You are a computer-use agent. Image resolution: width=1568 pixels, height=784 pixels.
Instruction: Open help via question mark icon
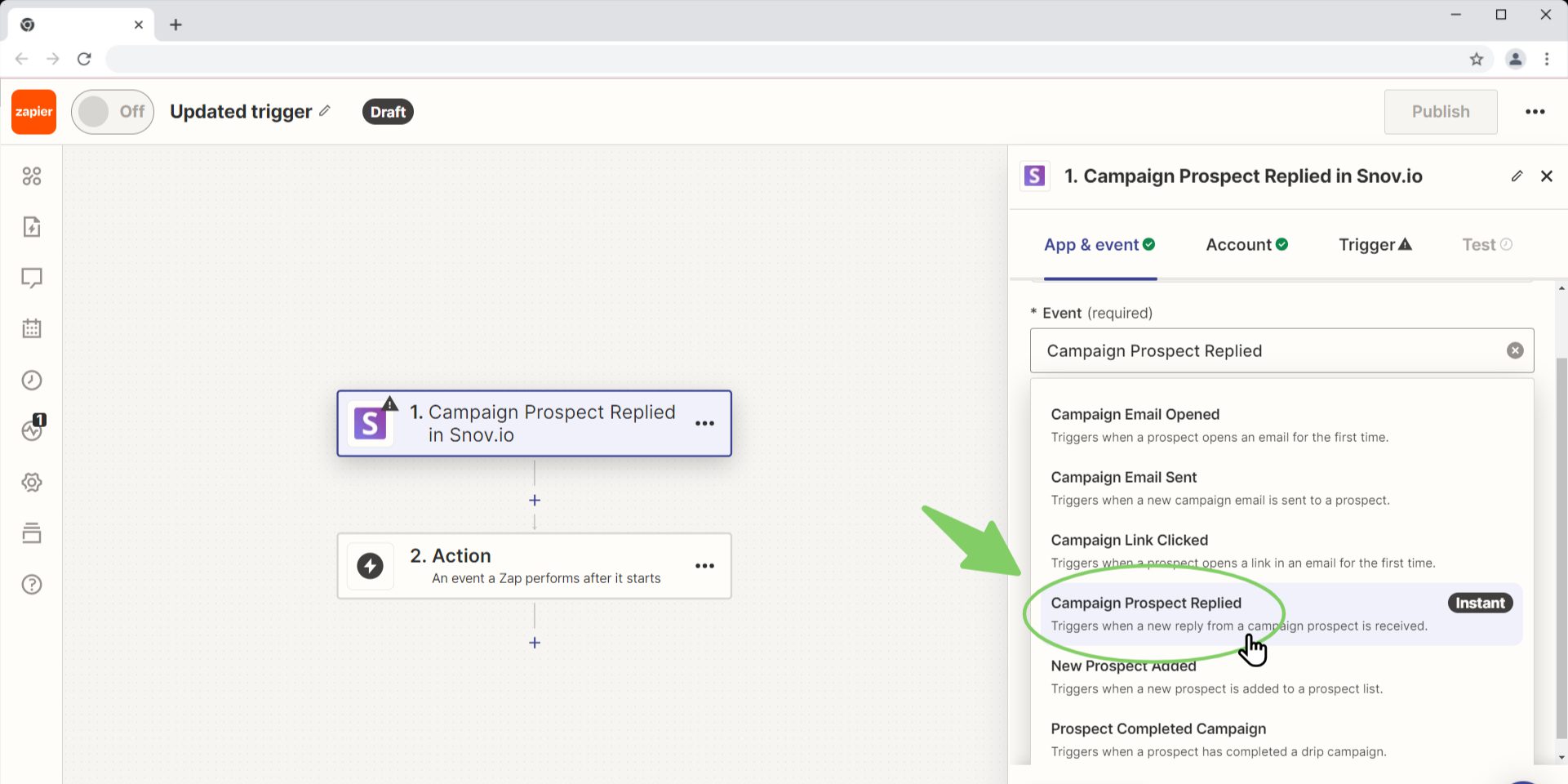click(x=32, y=584)
